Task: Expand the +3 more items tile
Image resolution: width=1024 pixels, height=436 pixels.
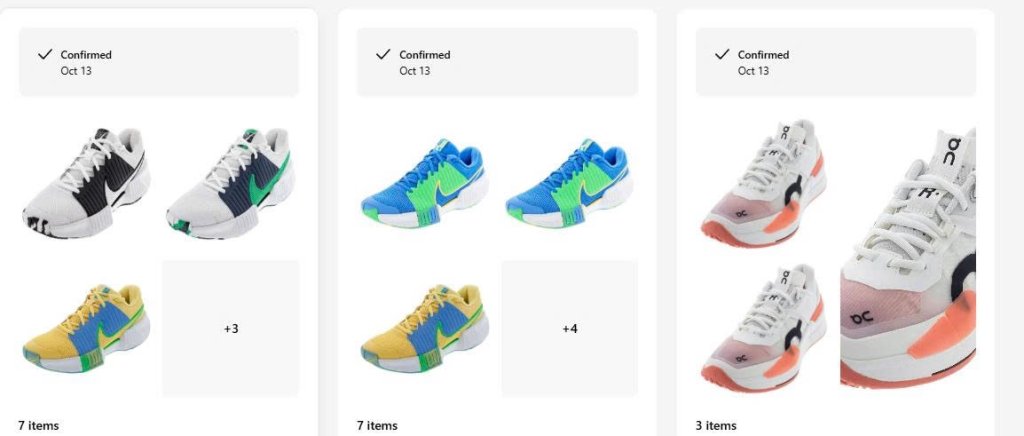Action: click(231, 328)
